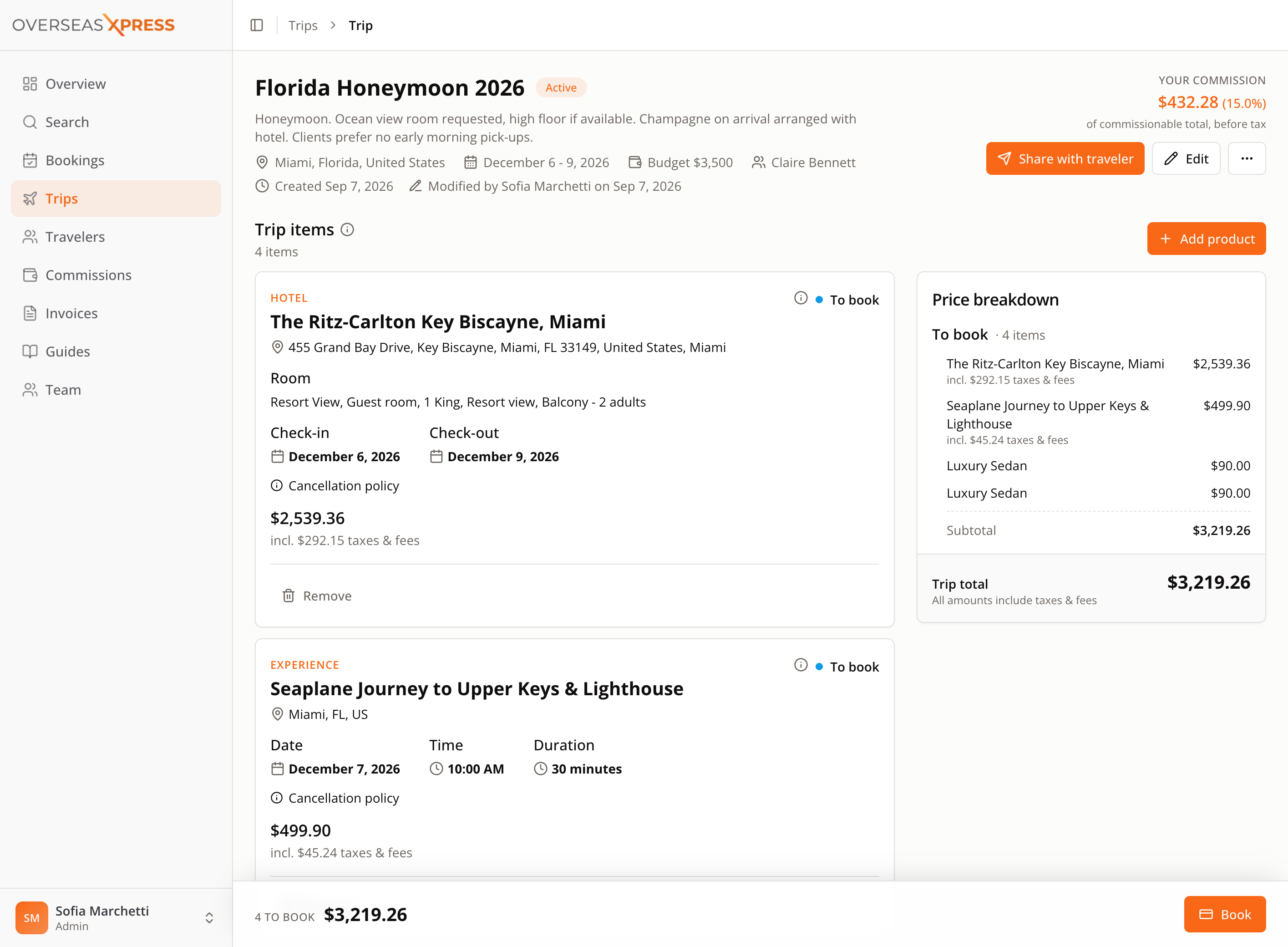1288x947 pixels.
Task: Open the Overview page
Action: point(116,84)
